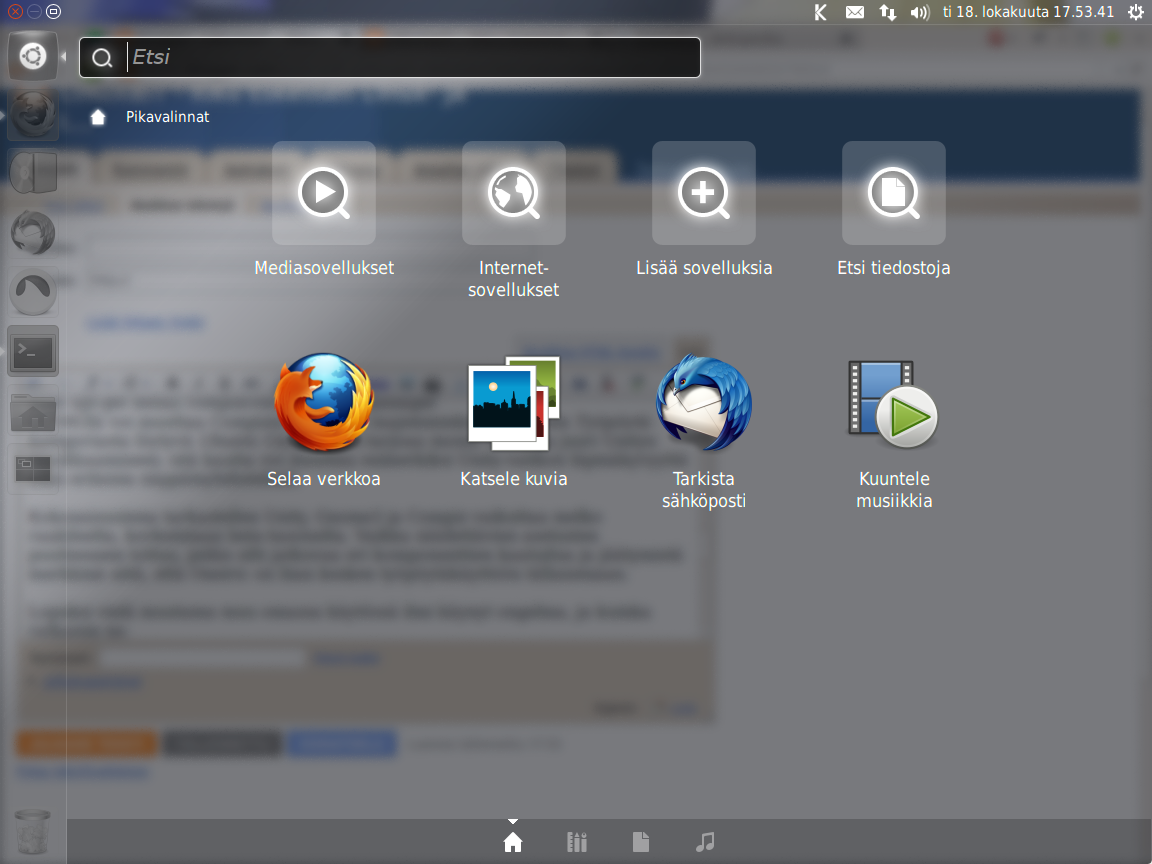This screenshot has width=1152, height=864.
Task: Click the magnifier icon in search bar
Action: (102, 58)
